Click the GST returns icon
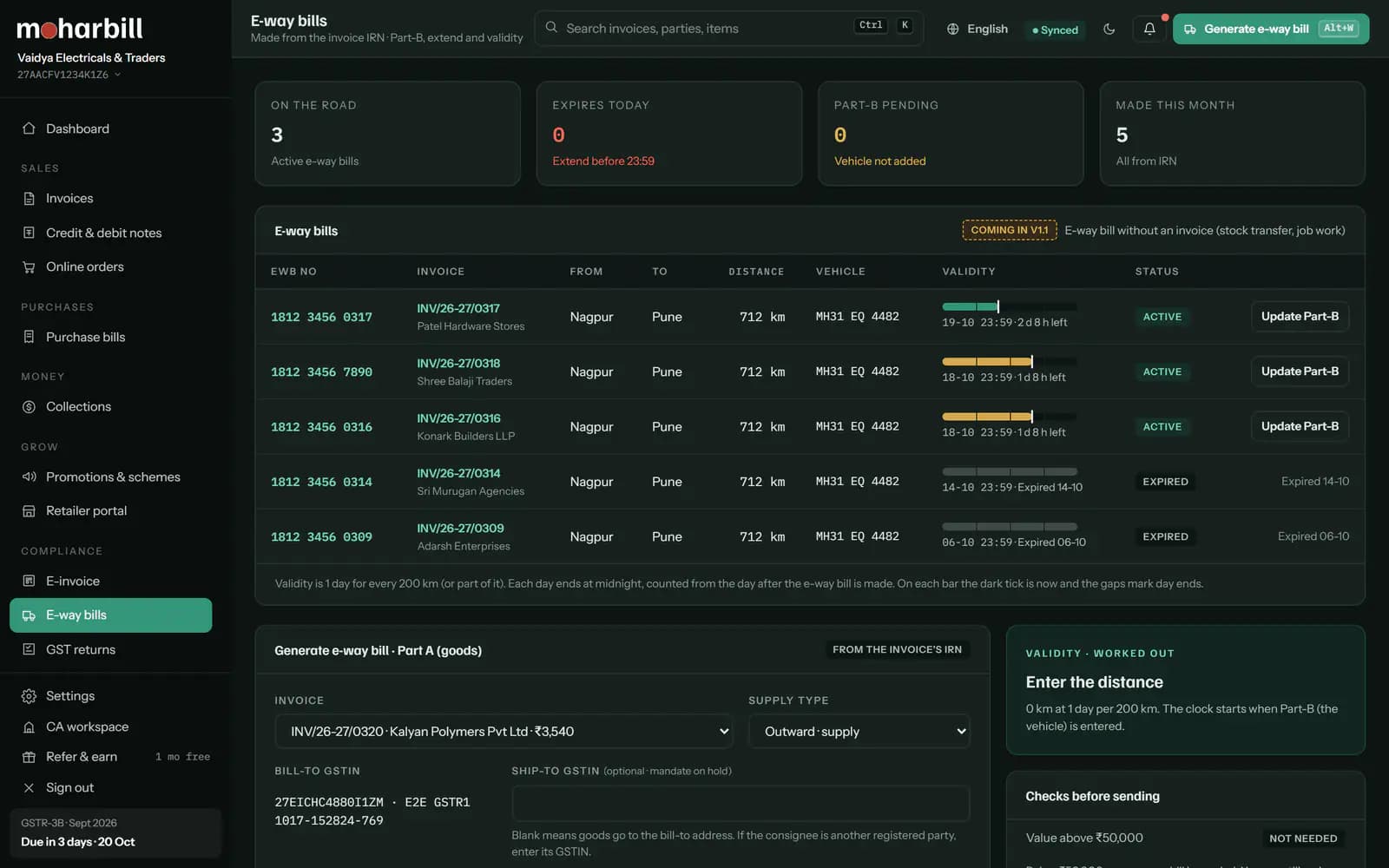 [x=29, y=649]
